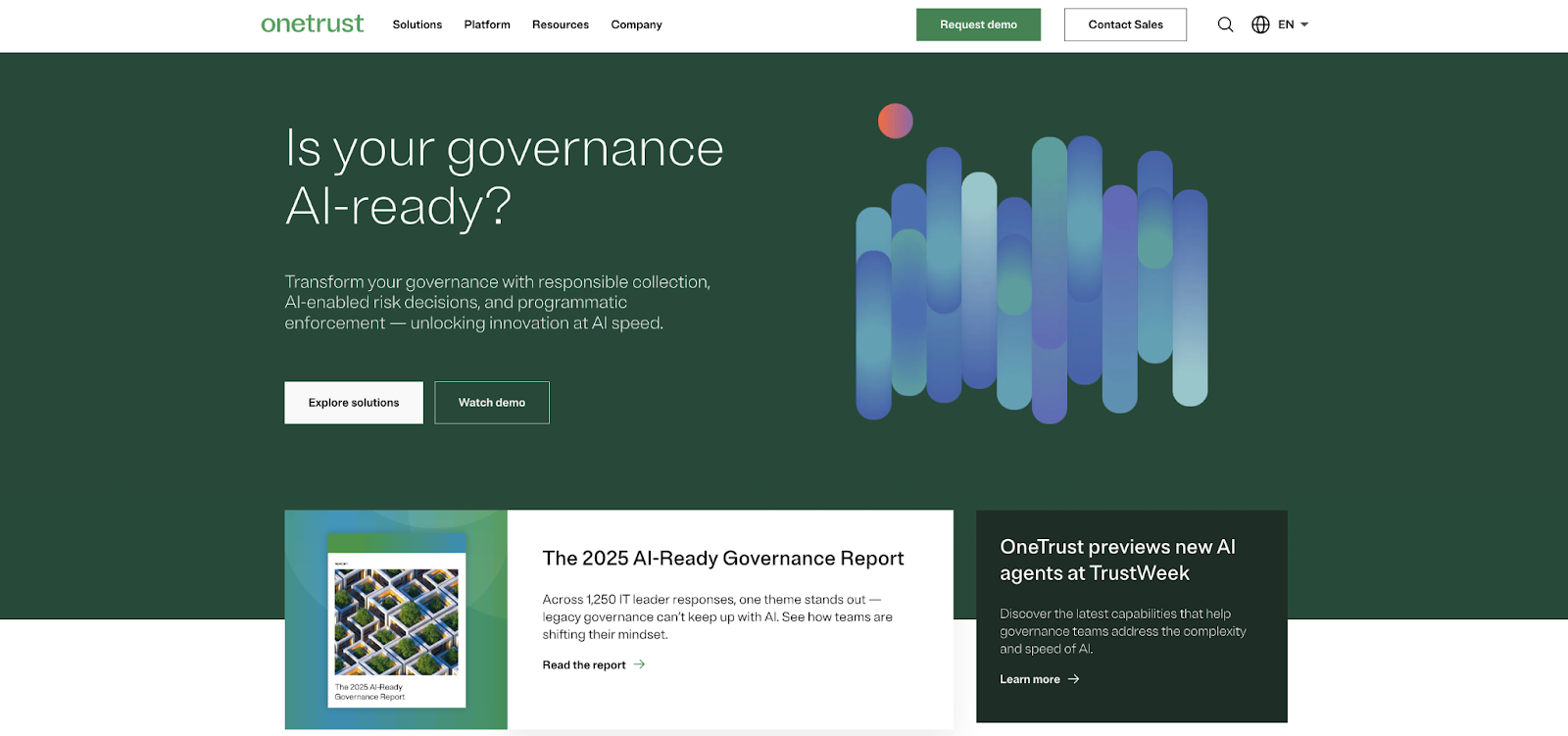This screenshot has height=736, width=1568.
Task: Open the AI-Ready Governance Report cover thumbnail
Action: [x=396, y=619]
